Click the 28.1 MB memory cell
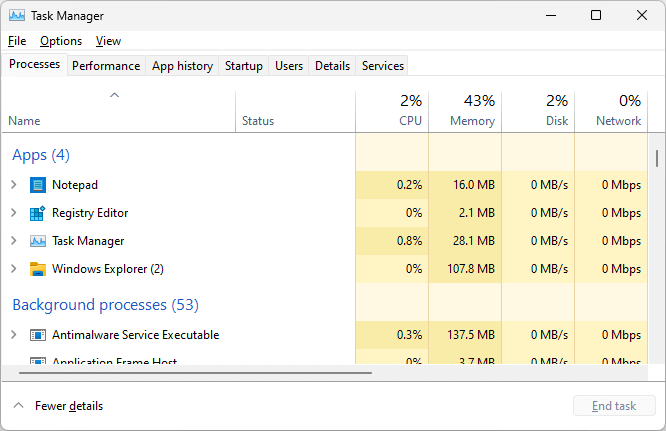Viewport: 666px width, 431px height. point(465,241)
